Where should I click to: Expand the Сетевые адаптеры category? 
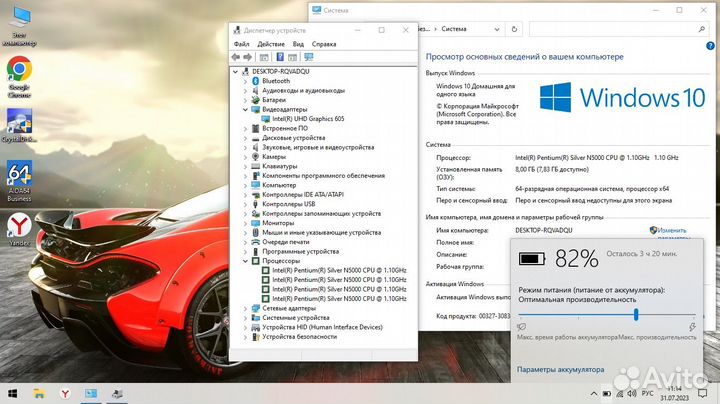coord(245,308)
